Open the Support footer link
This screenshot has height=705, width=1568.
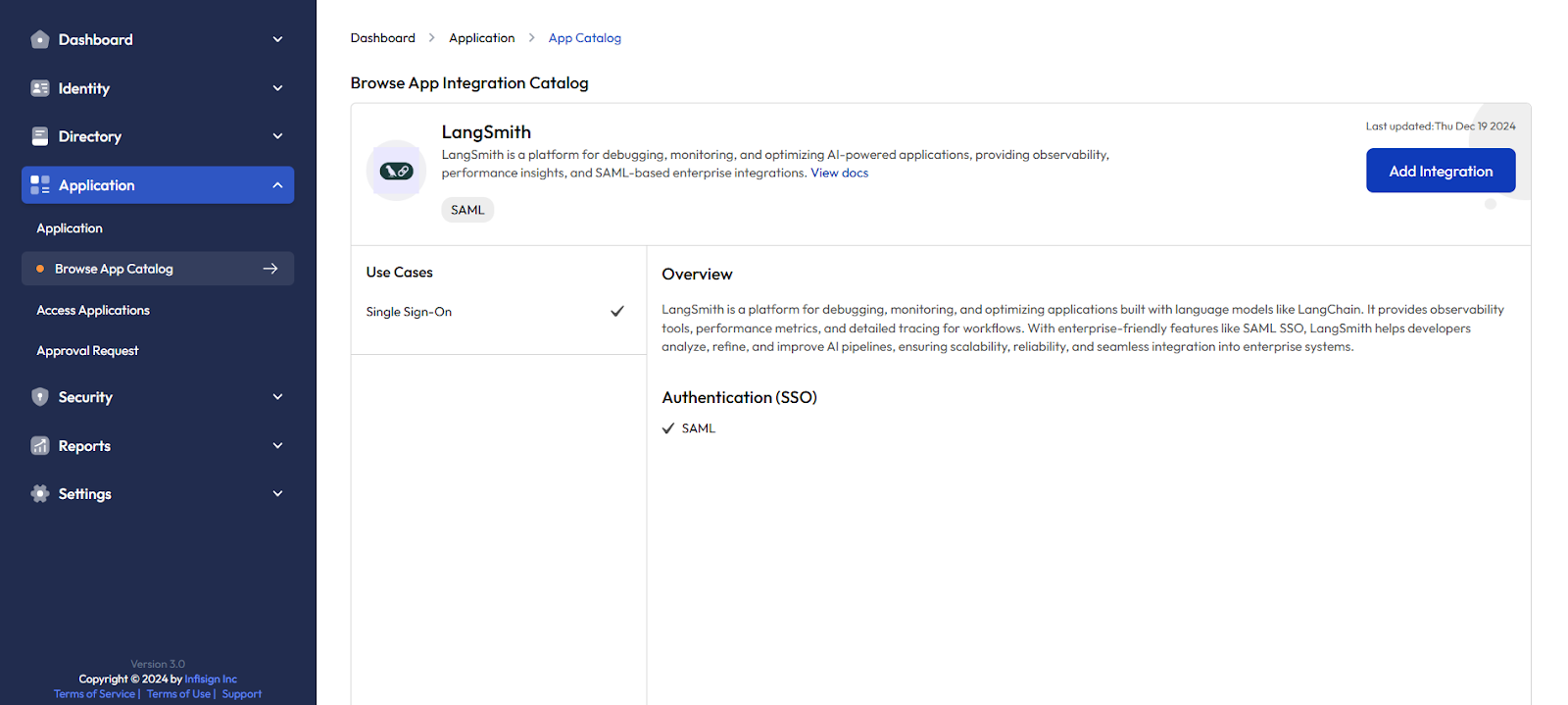pos(242,694)
